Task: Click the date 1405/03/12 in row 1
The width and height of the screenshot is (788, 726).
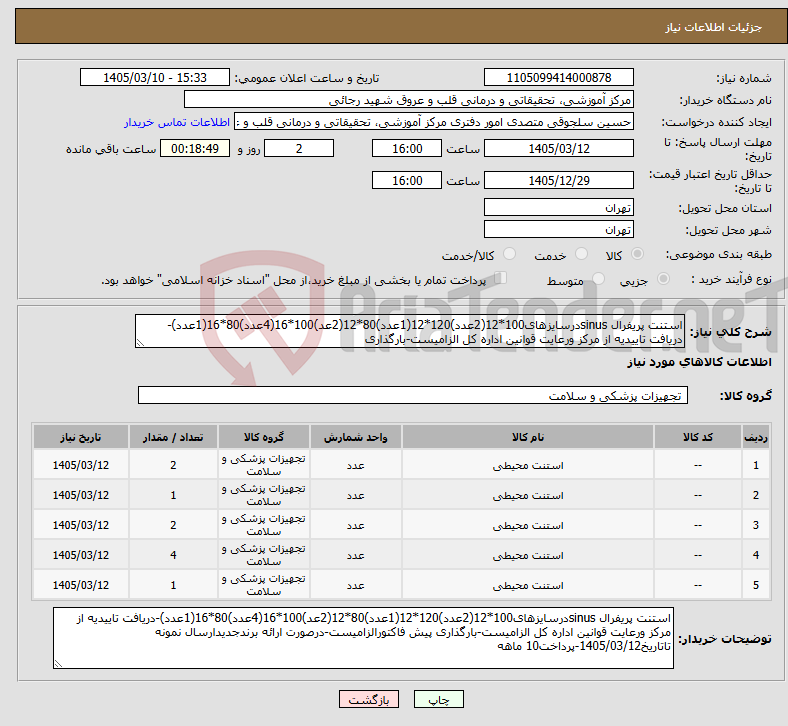Action: pyautogui.click(x=81, y=465)
